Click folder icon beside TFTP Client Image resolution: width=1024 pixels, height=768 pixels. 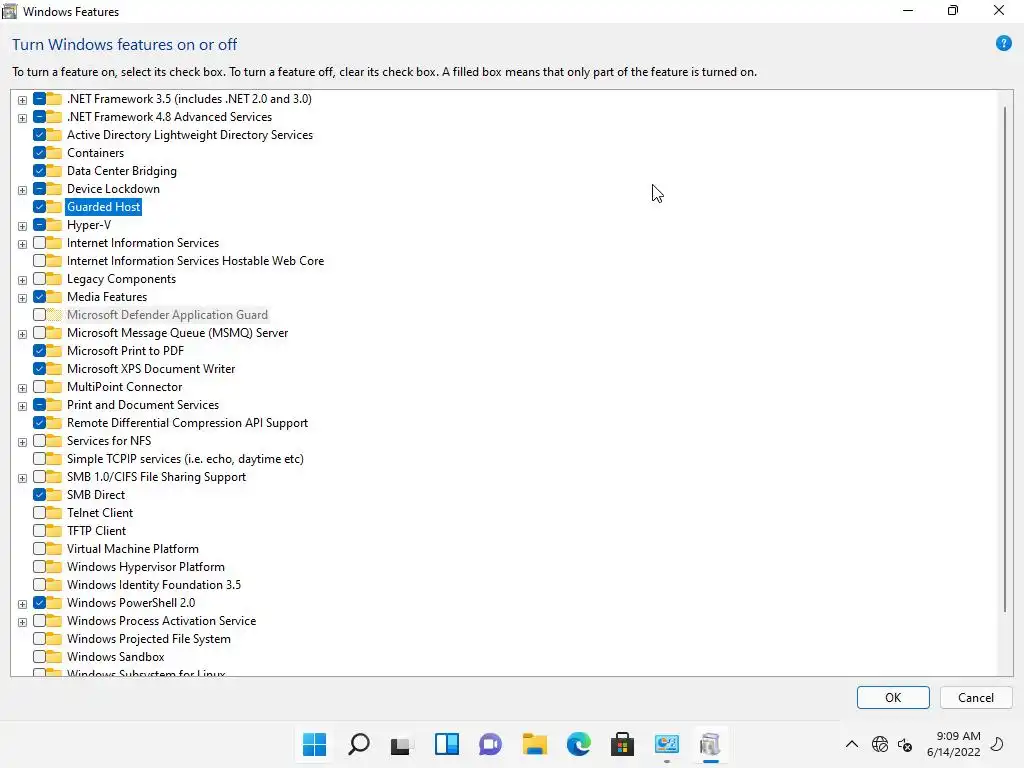click(54, 530)
